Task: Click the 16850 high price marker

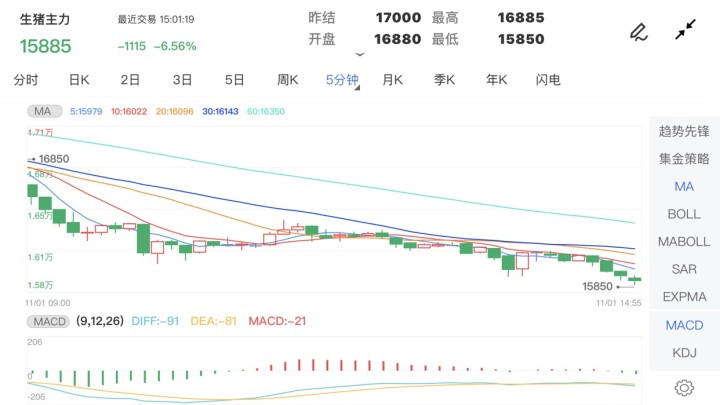Action: [x=54, y=159]
